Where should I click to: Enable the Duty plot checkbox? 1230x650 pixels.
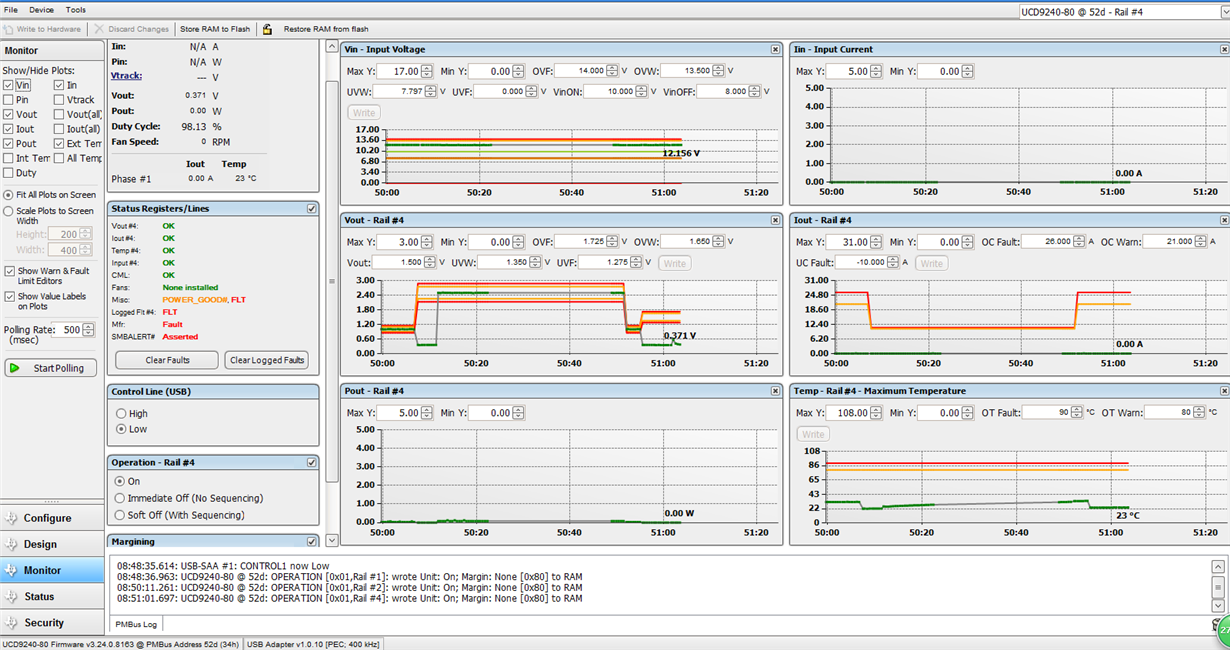point(9,173)
